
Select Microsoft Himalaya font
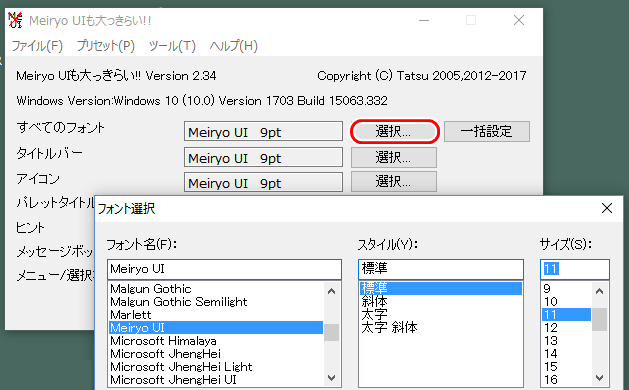click(216, 341)
